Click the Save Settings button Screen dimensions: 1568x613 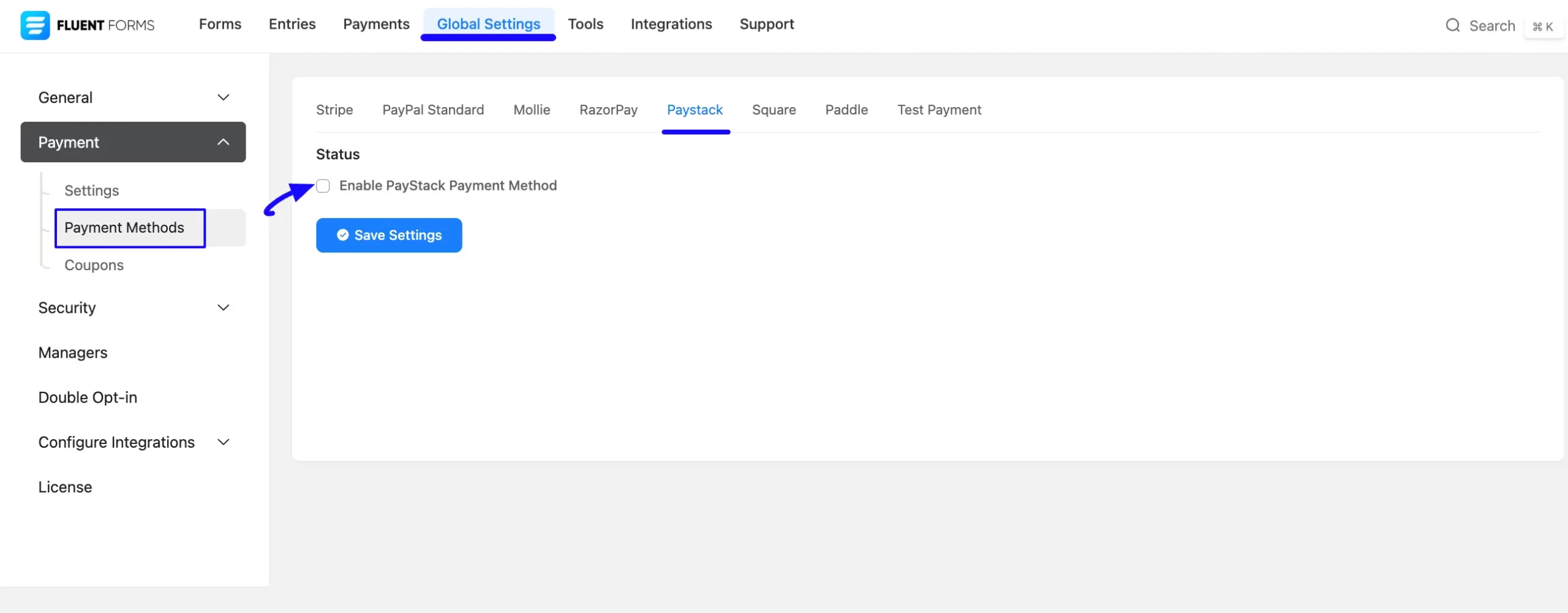389,235
